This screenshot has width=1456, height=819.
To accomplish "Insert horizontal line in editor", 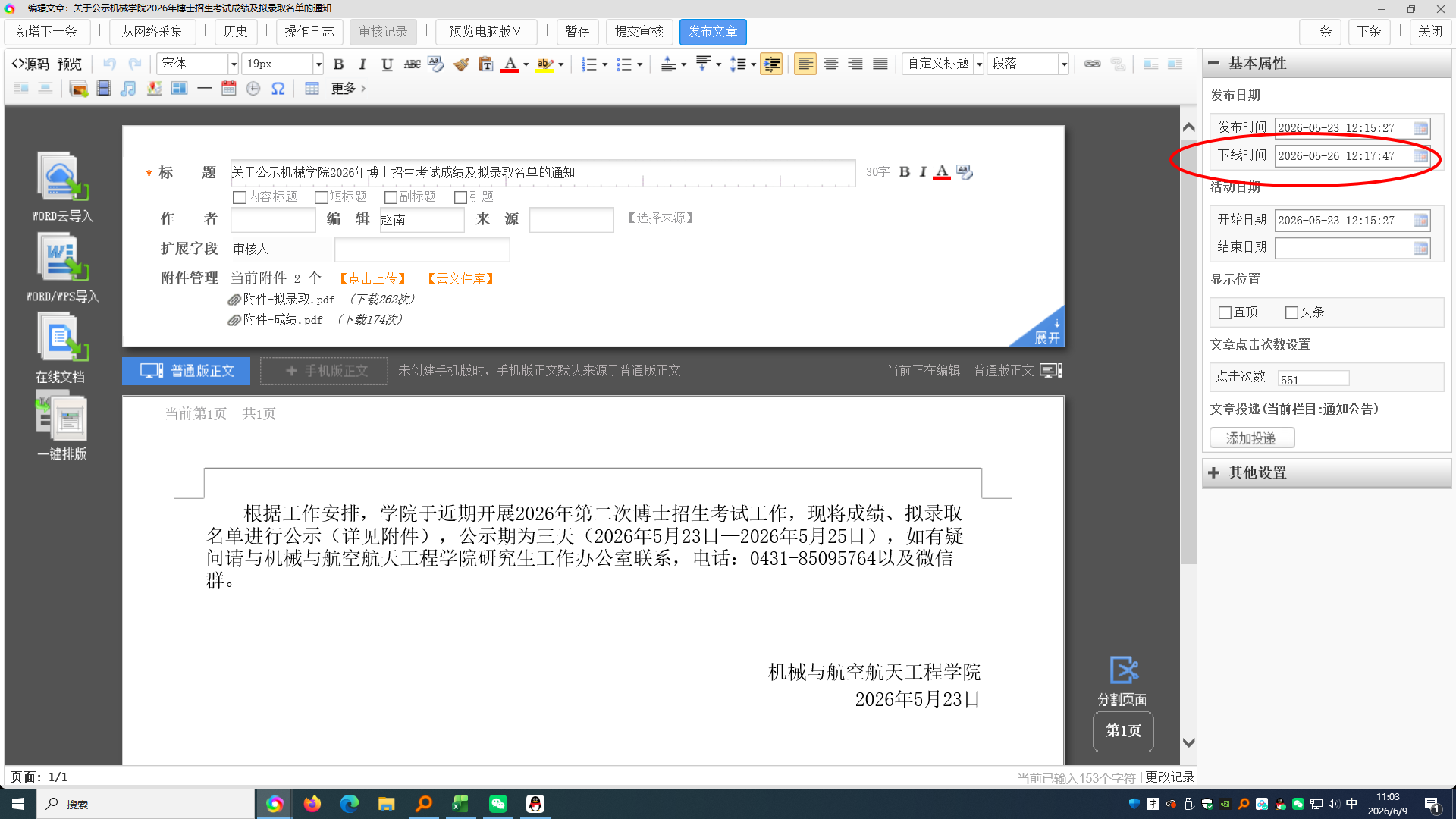I will point(204,89).
